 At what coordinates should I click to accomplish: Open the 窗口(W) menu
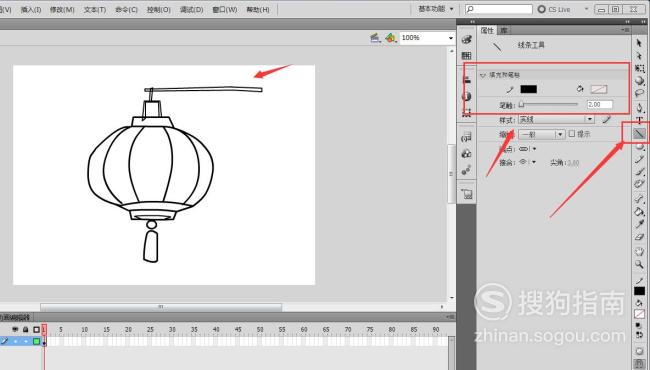[x=225, y=9]
